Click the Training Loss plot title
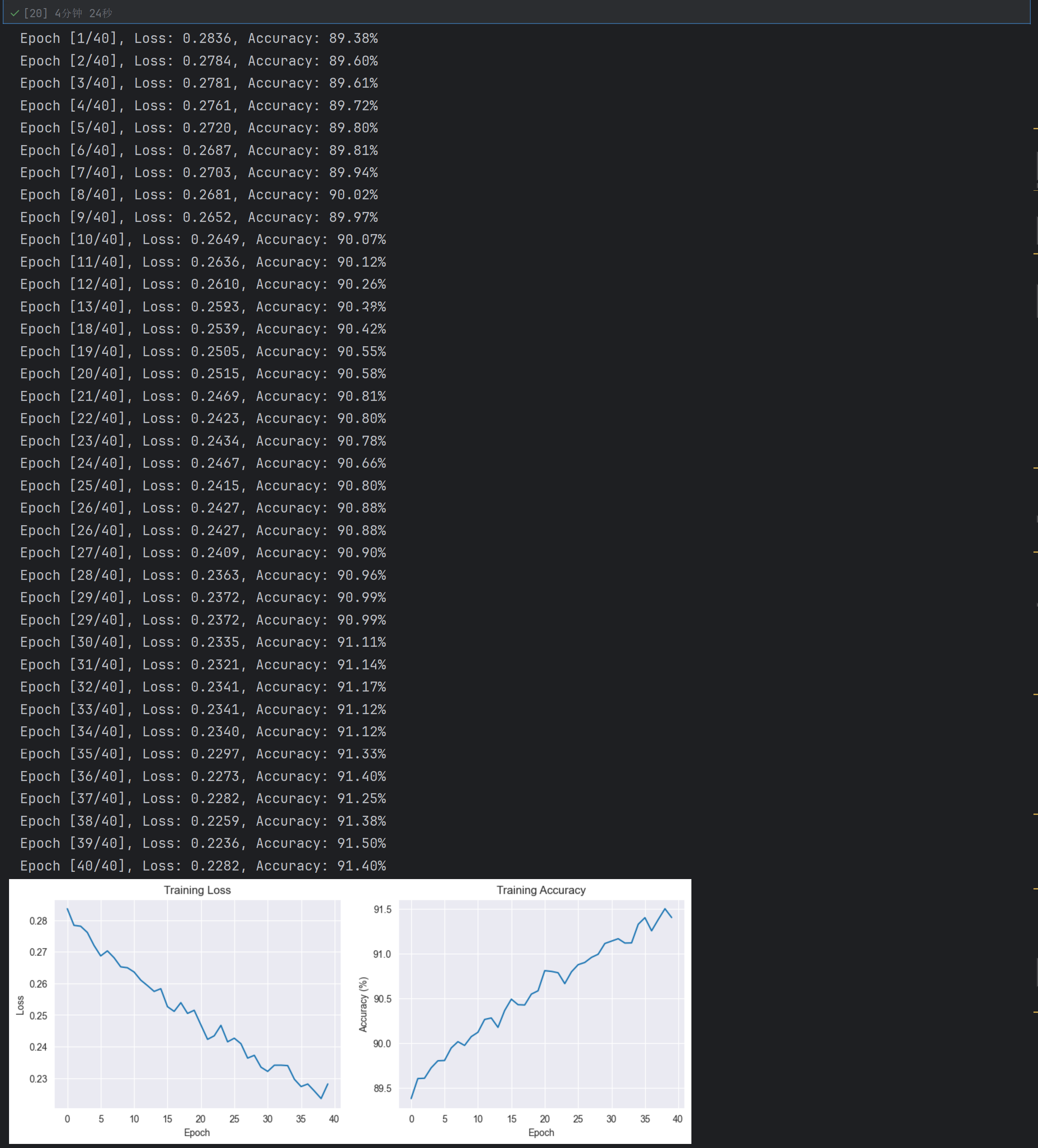 coord(197,890)
